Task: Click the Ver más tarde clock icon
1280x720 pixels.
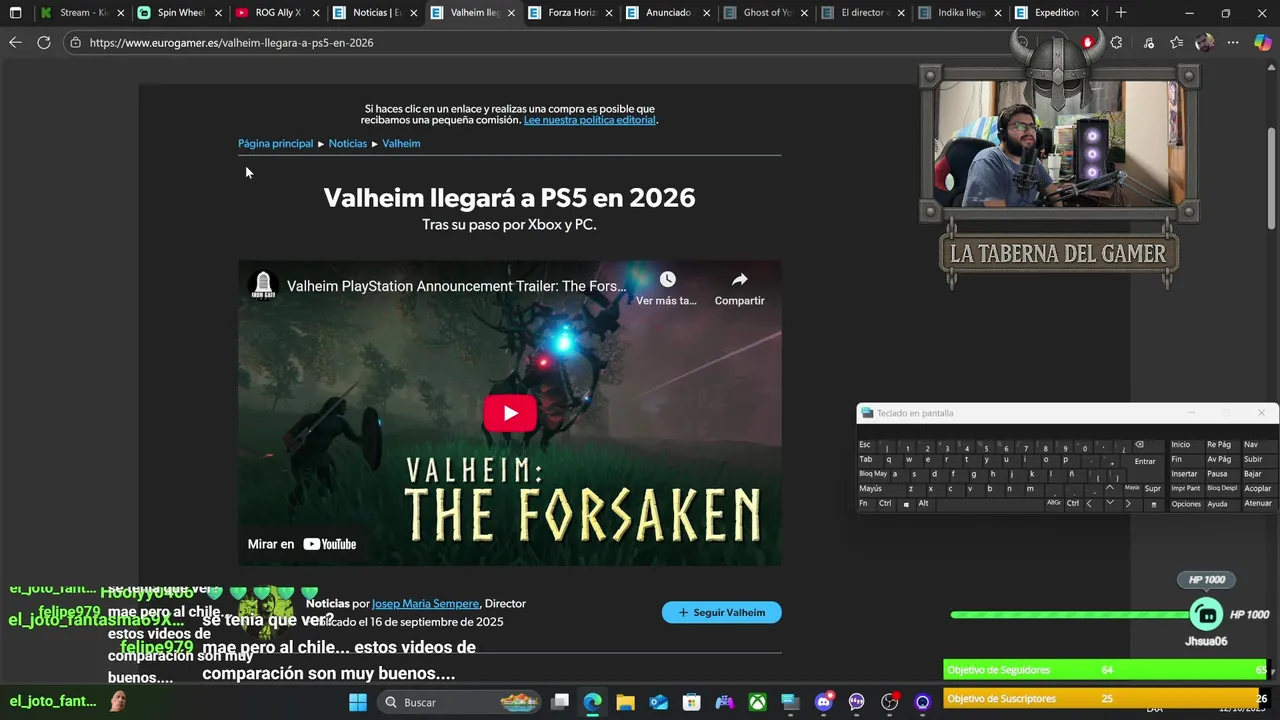Action: (x=667, y=280)
